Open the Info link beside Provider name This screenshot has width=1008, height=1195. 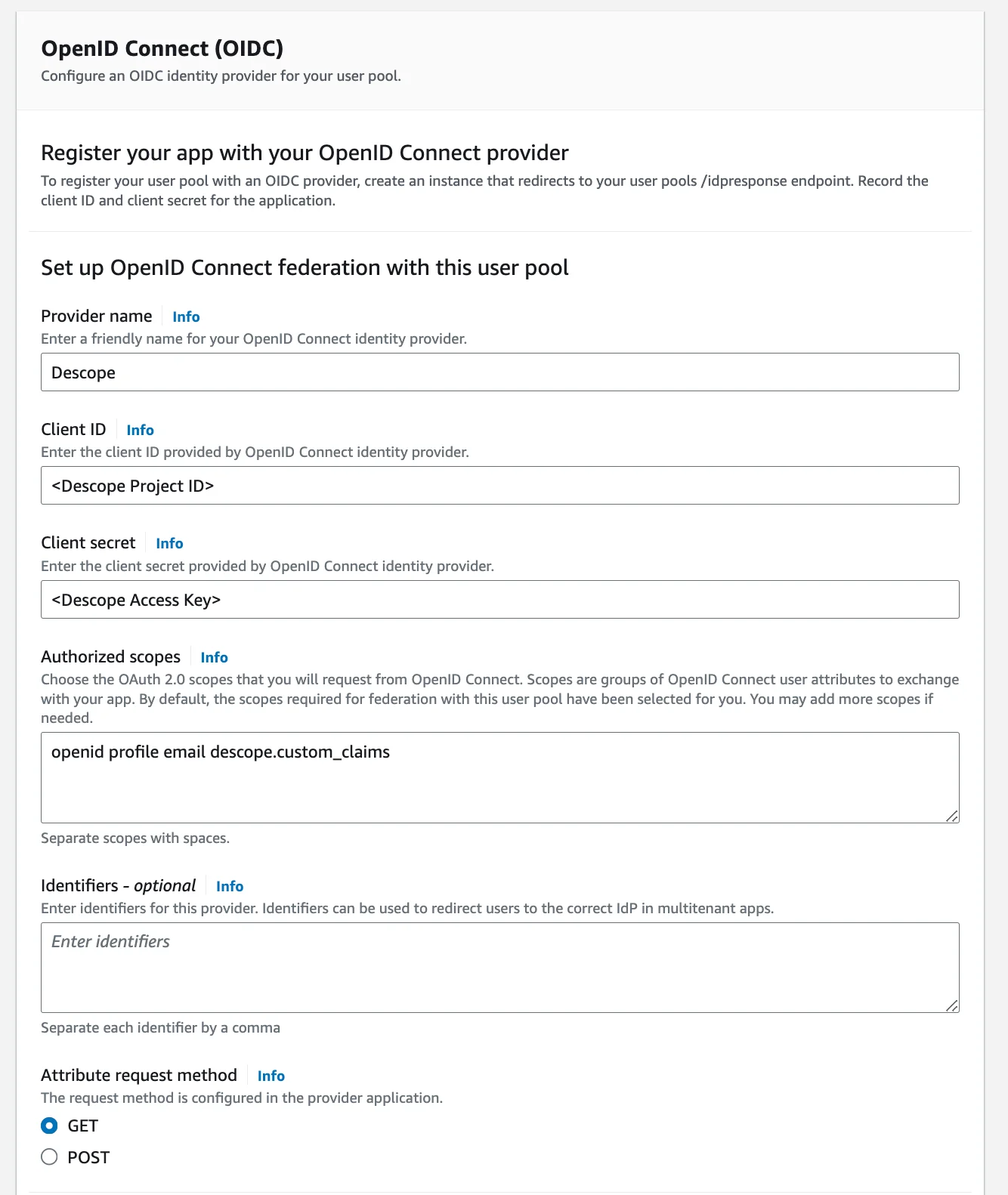tap(186, 317)
